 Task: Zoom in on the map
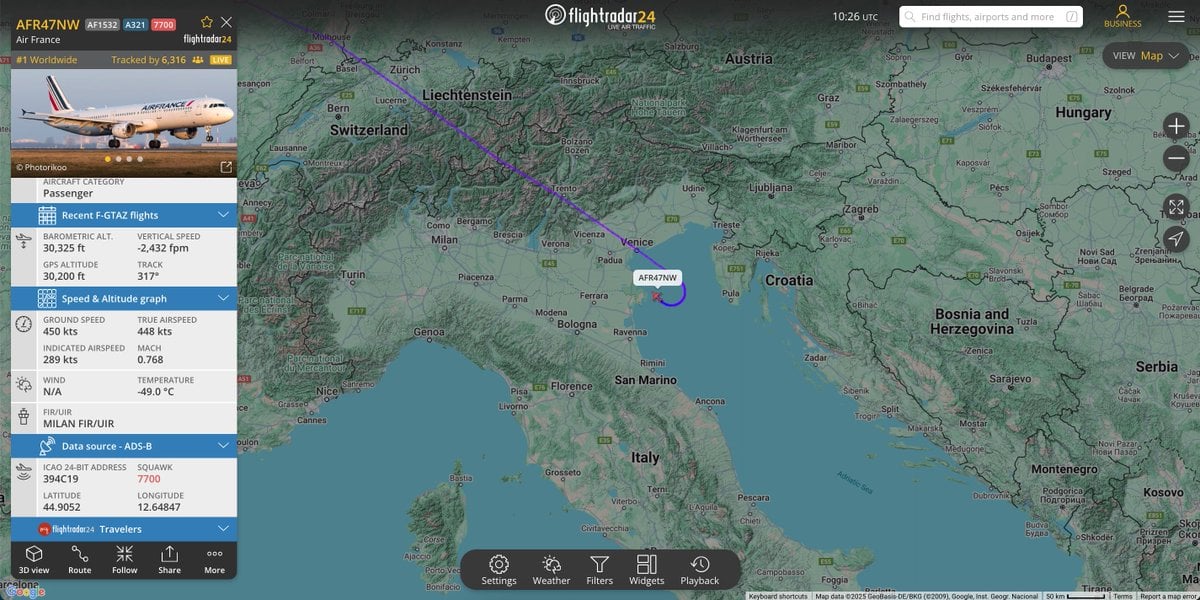1176,126
